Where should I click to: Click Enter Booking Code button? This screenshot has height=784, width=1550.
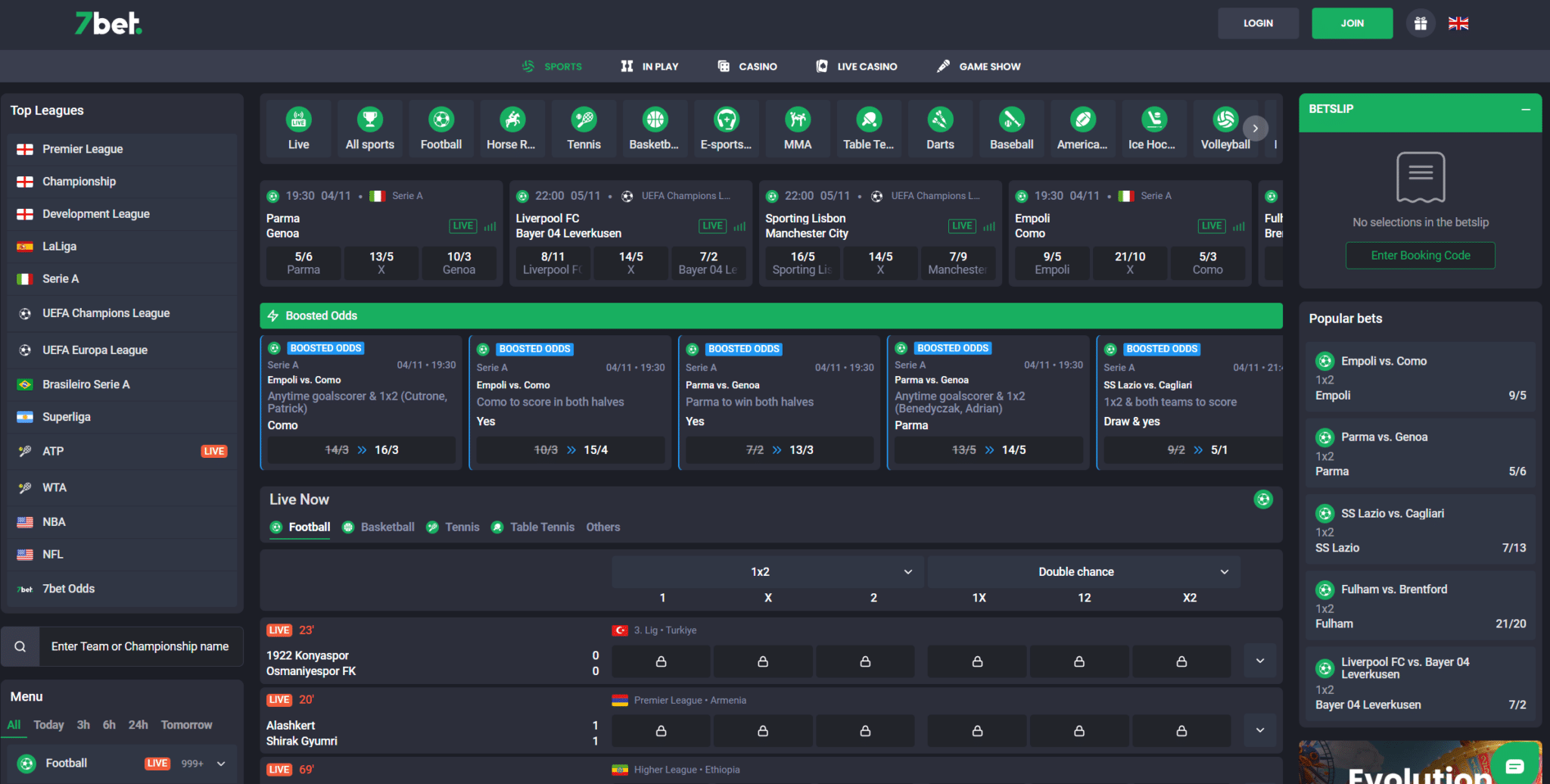[1420, 256]
